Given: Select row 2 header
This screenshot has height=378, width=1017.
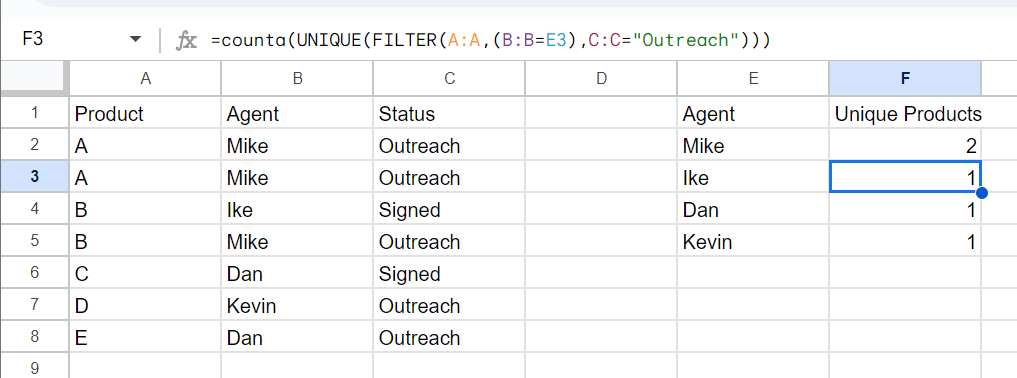Looking at the screenshot, I should [x=34, y=145].
